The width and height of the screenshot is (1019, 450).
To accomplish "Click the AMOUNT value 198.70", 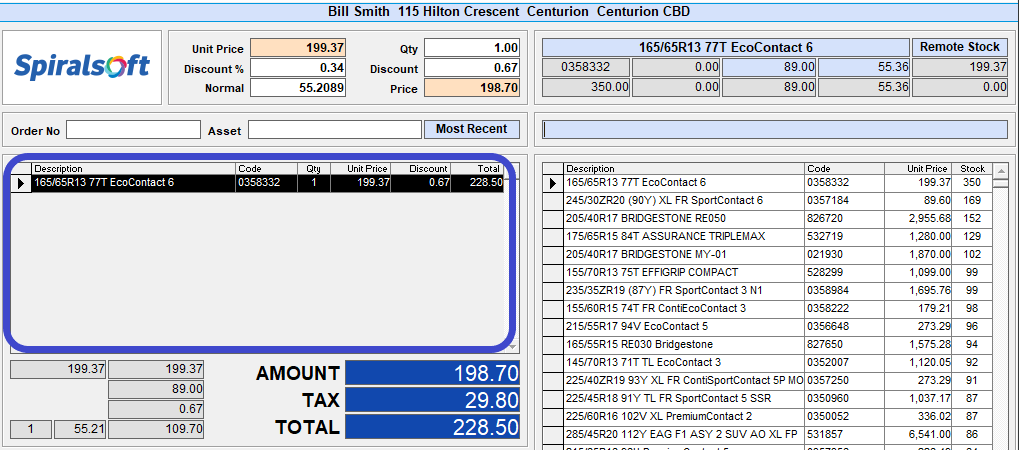I will click(433, 373).
